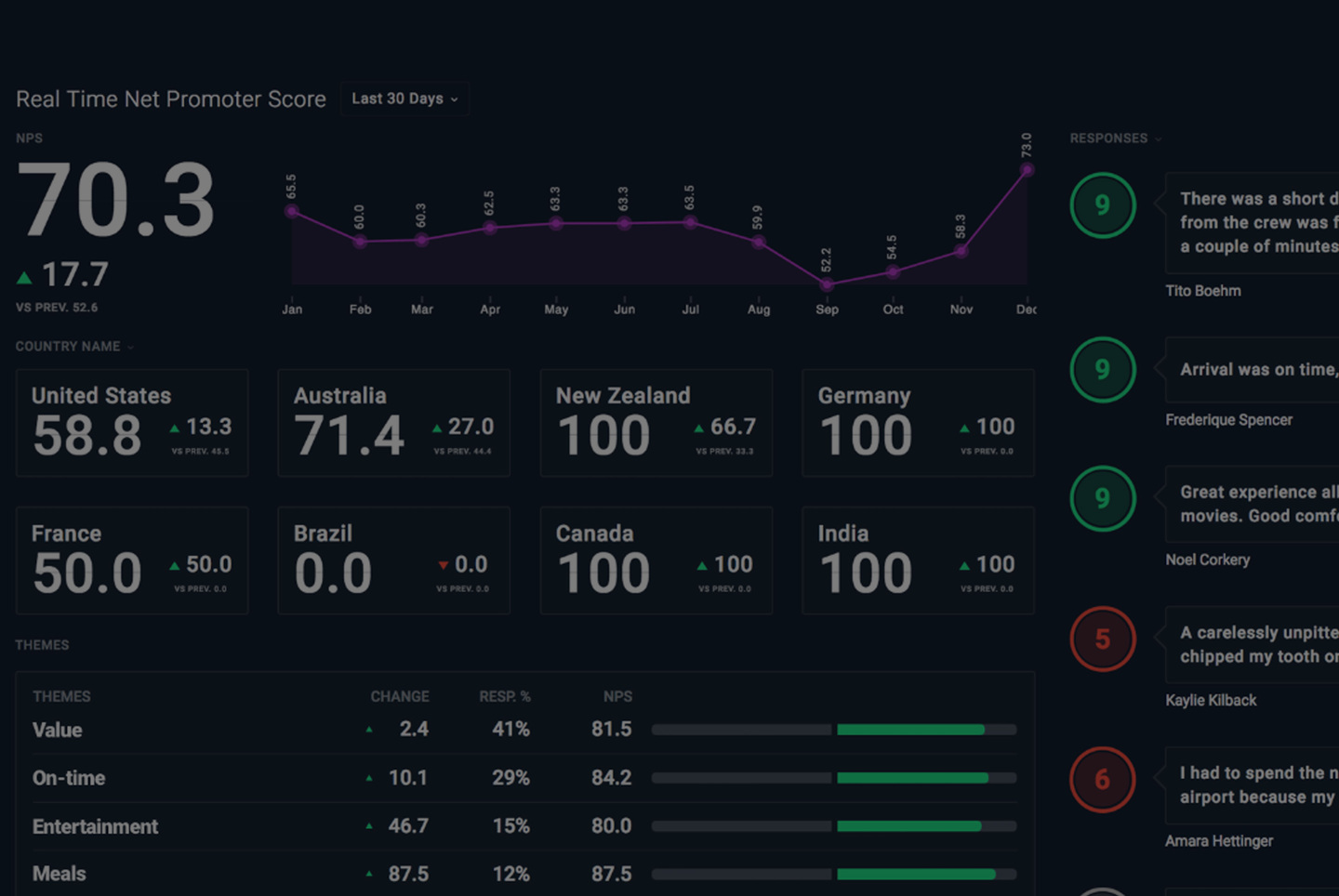Open Tito Boehm's response comment
The image size is (1339, 896).
pos(1252,222)
